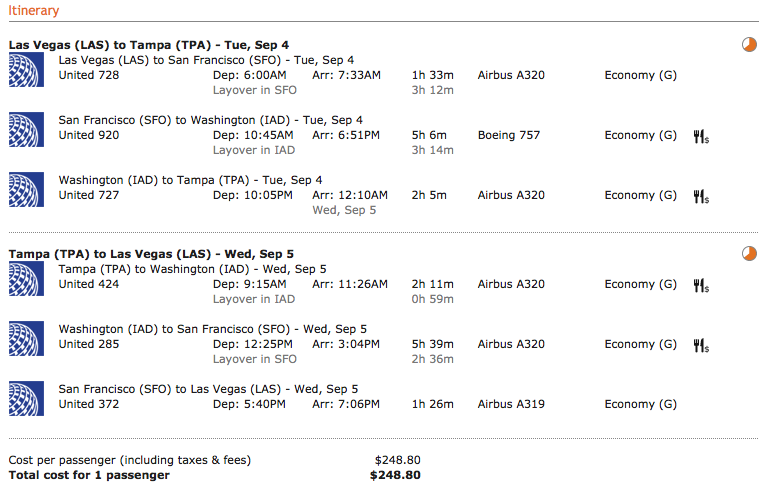The width and height of the screenshot is (774, 491).
Task: Click the 0h 59m layover duration
Action: coord(432,299)
